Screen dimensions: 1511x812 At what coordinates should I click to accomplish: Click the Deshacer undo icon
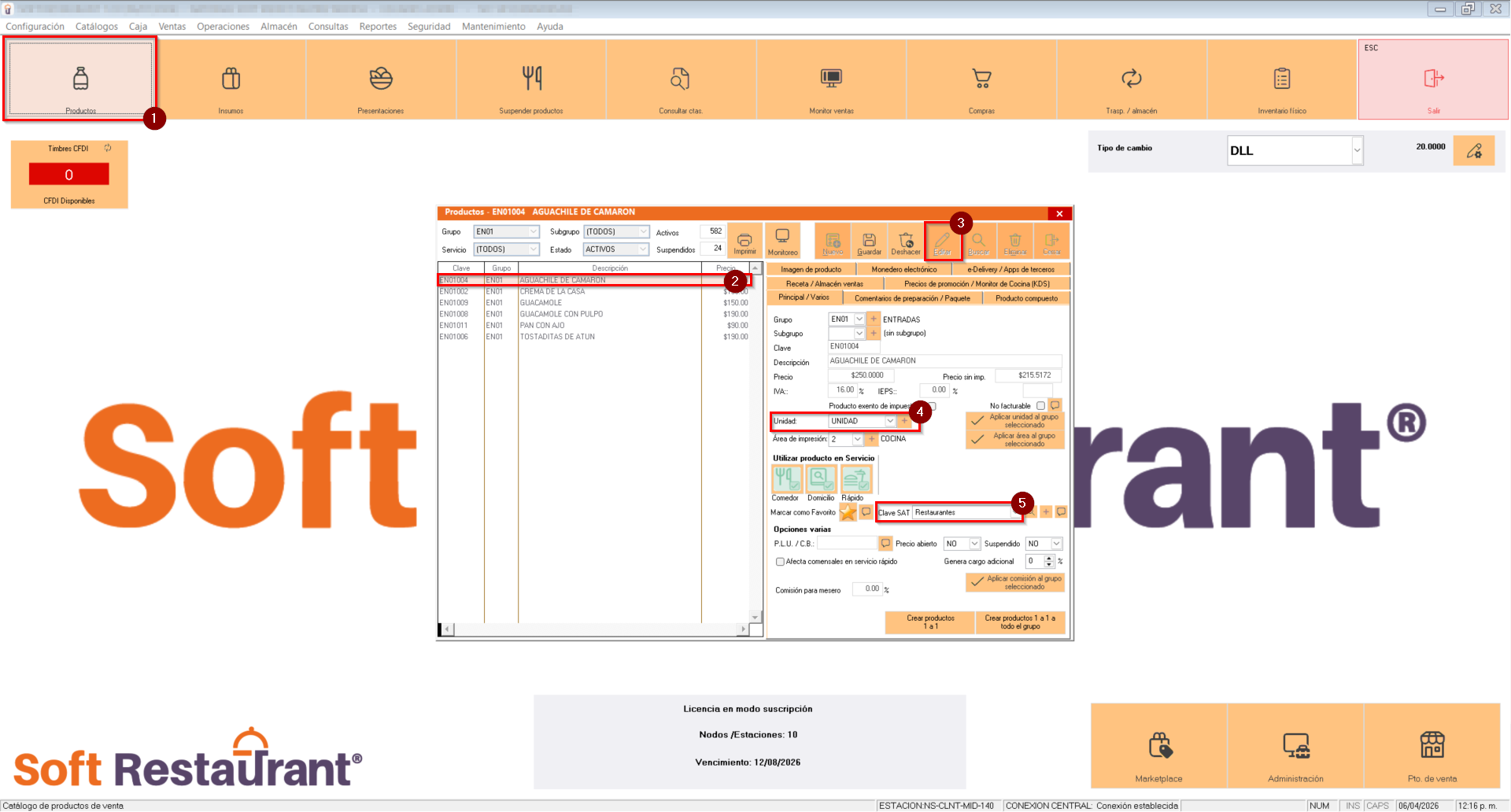[x=906, y=241]
